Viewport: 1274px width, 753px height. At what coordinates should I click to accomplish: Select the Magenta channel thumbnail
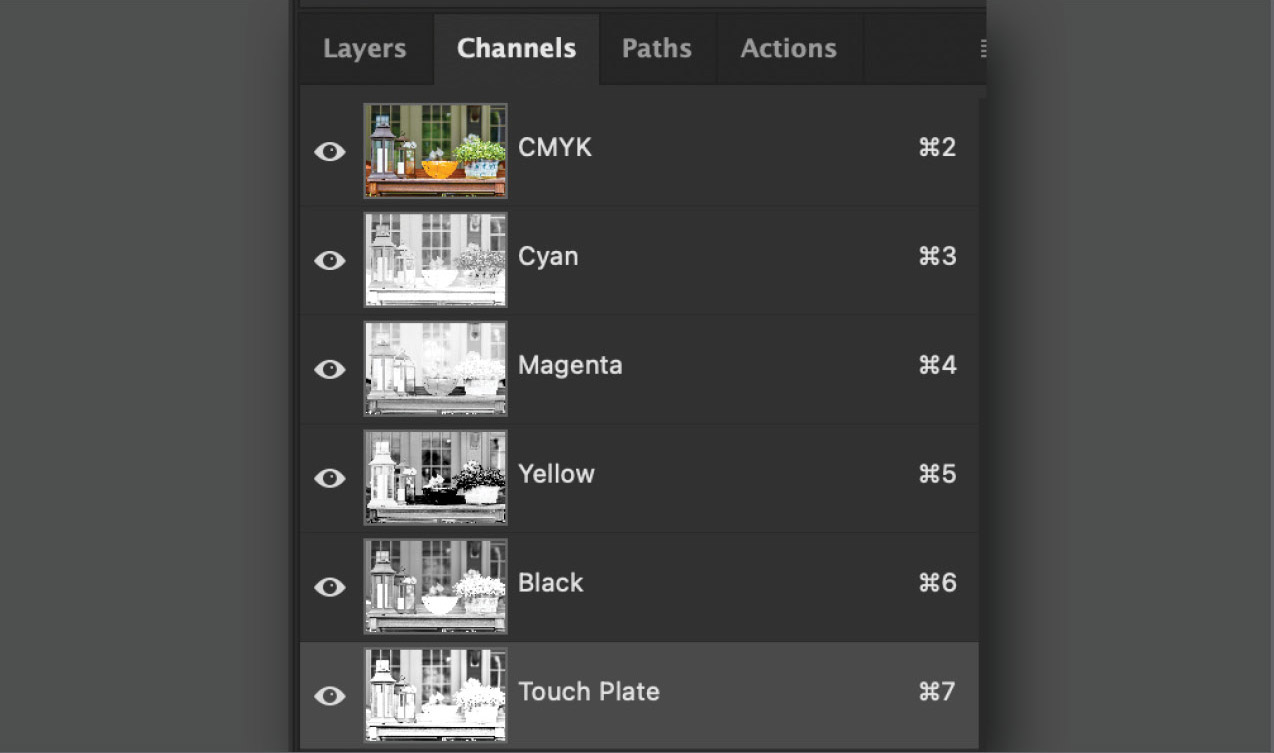(x=435, y=369)
